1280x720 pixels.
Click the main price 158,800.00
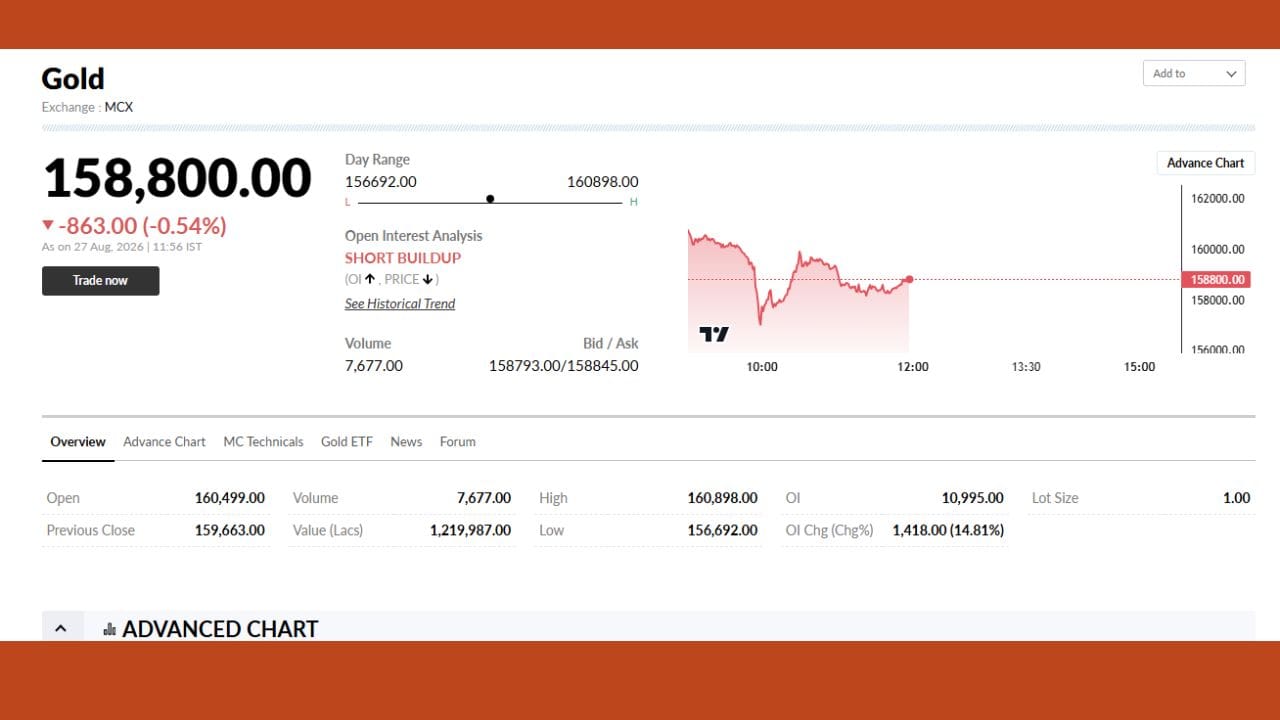pos(177,178)
